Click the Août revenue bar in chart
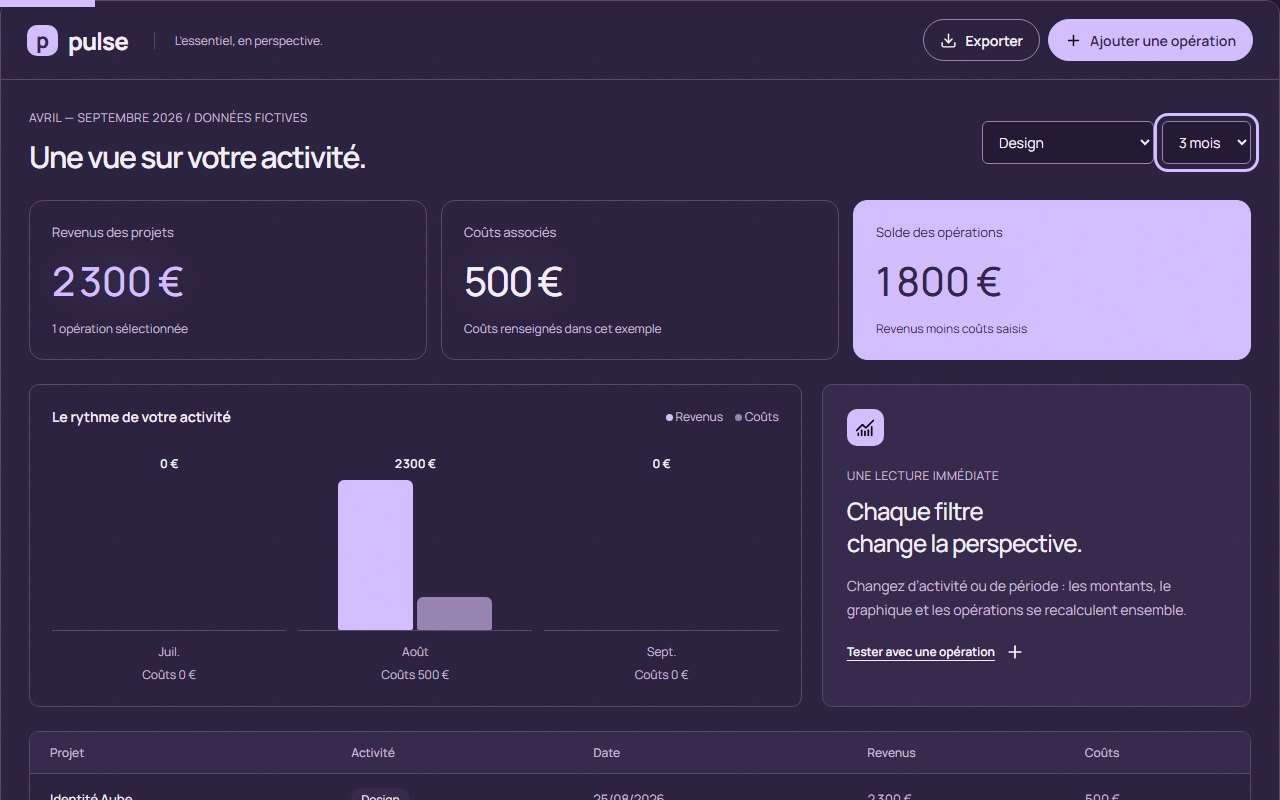1280x800 pixels. coord(375,555)
